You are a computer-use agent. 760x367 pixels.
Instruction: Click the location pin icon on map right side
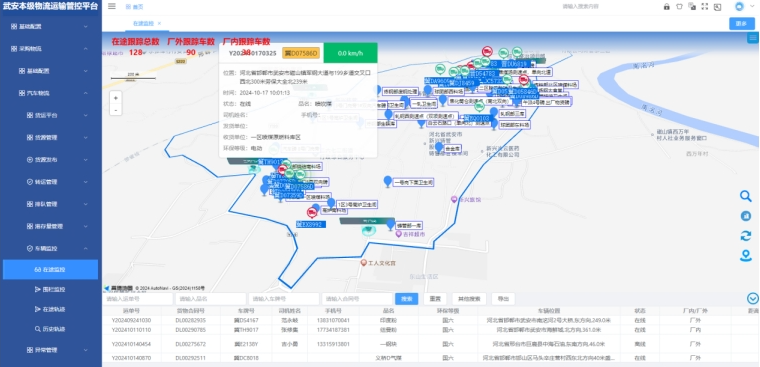[x=745, y=256]
